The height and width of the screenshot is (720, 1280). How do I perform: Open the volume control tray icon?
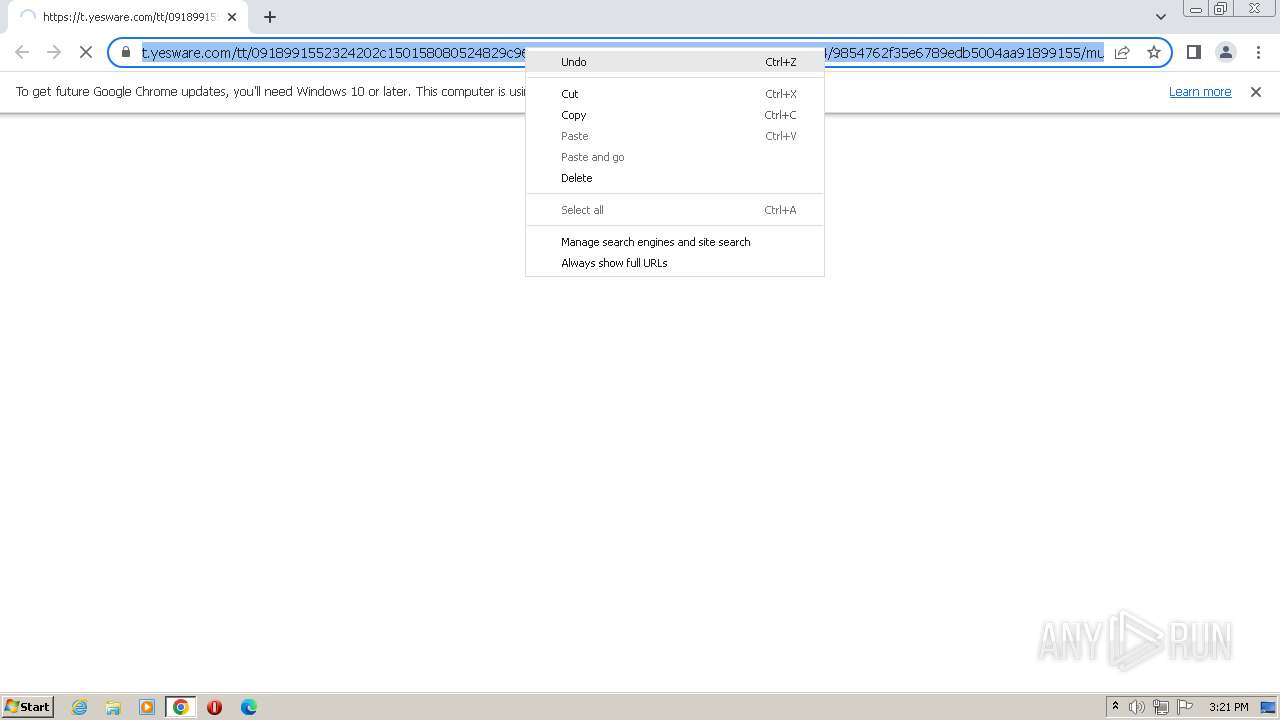1137,707
